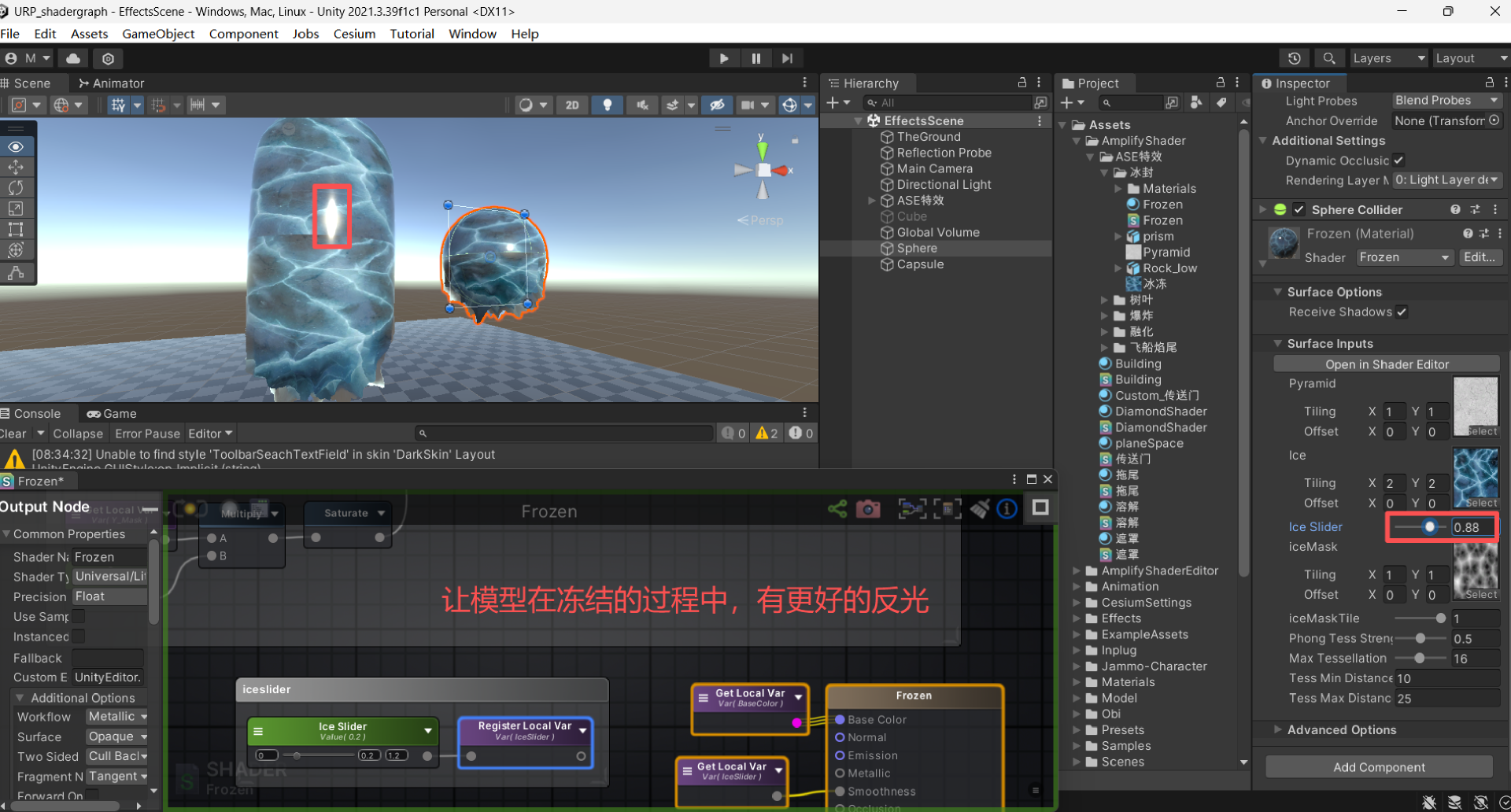Close the Frozen shader editor panel
Image resolution: width=1511 pixels, height=812 pixels.
tap(1047, 479)
